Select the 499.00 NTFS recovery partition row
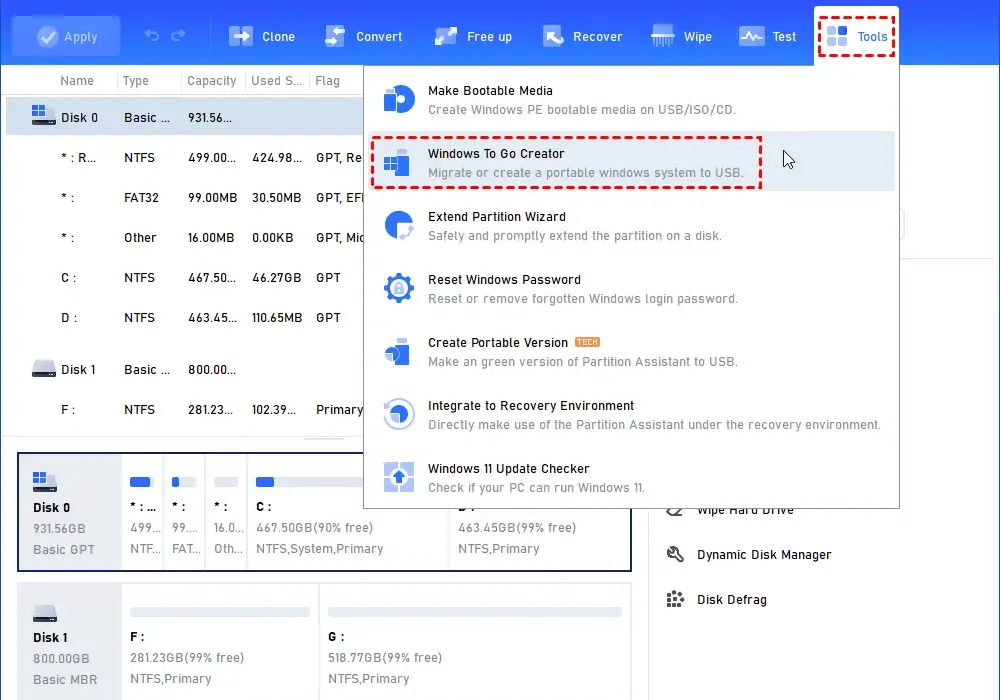Image resolution: width=1000 pixels, height=700 pixels. pos(185,157)
